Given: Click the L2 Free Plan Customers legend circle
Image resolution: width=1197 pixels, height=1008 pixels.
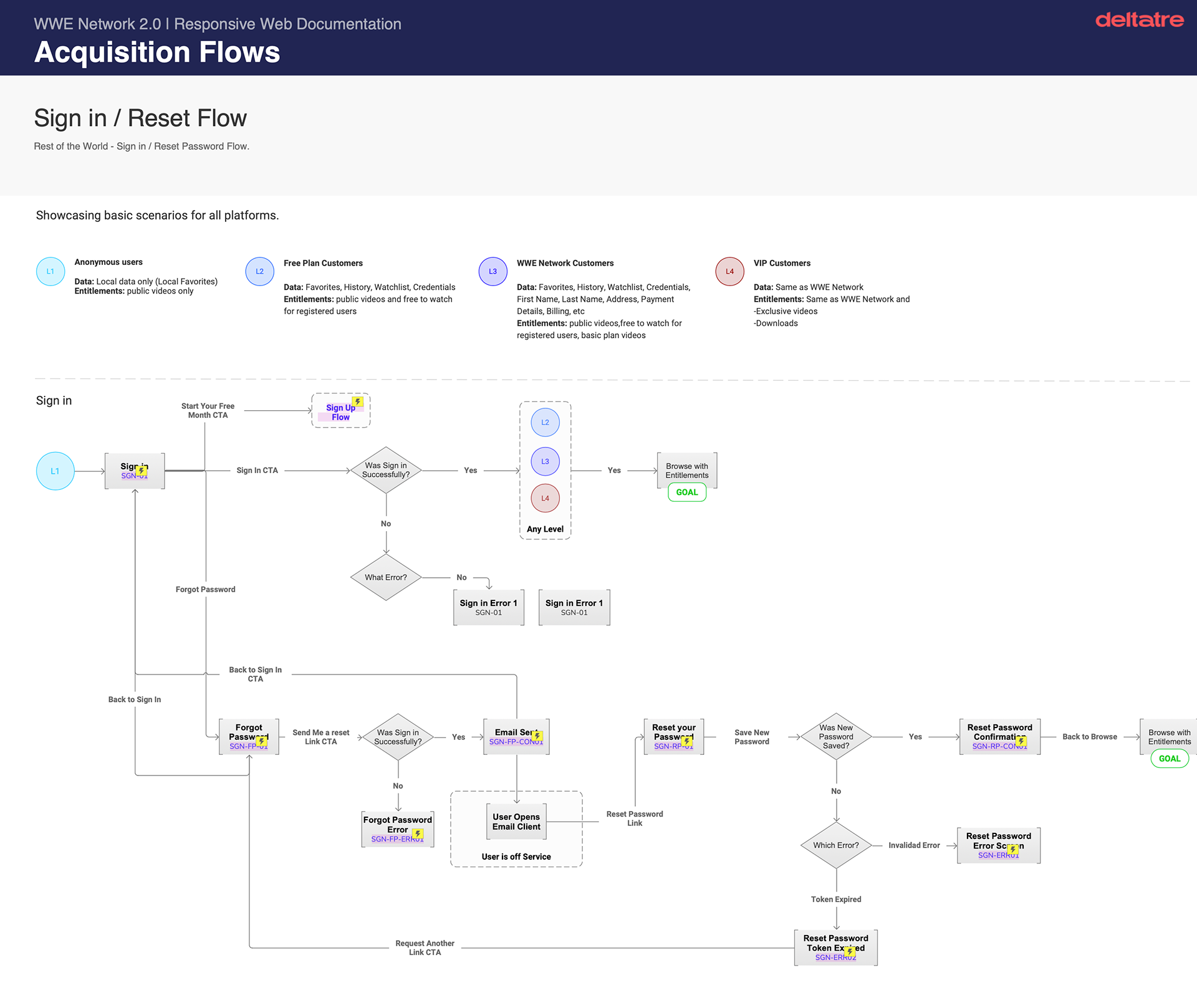Looking at the screenshot, I should (260, 272).
